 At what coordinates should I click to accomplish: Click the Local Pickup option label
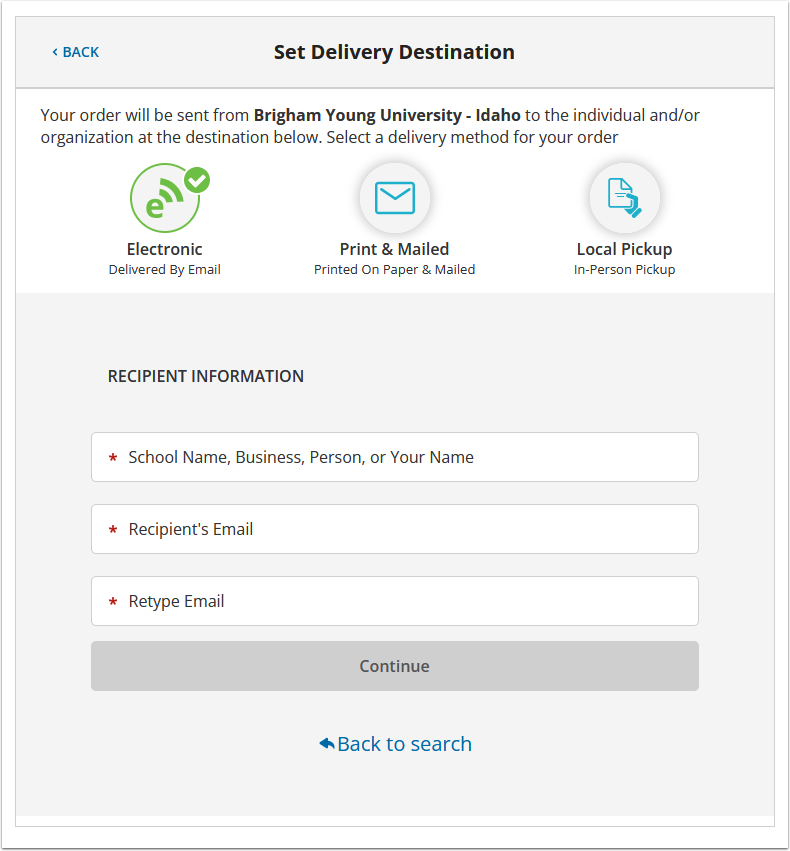pyautogui.click(x=625, y=249)
